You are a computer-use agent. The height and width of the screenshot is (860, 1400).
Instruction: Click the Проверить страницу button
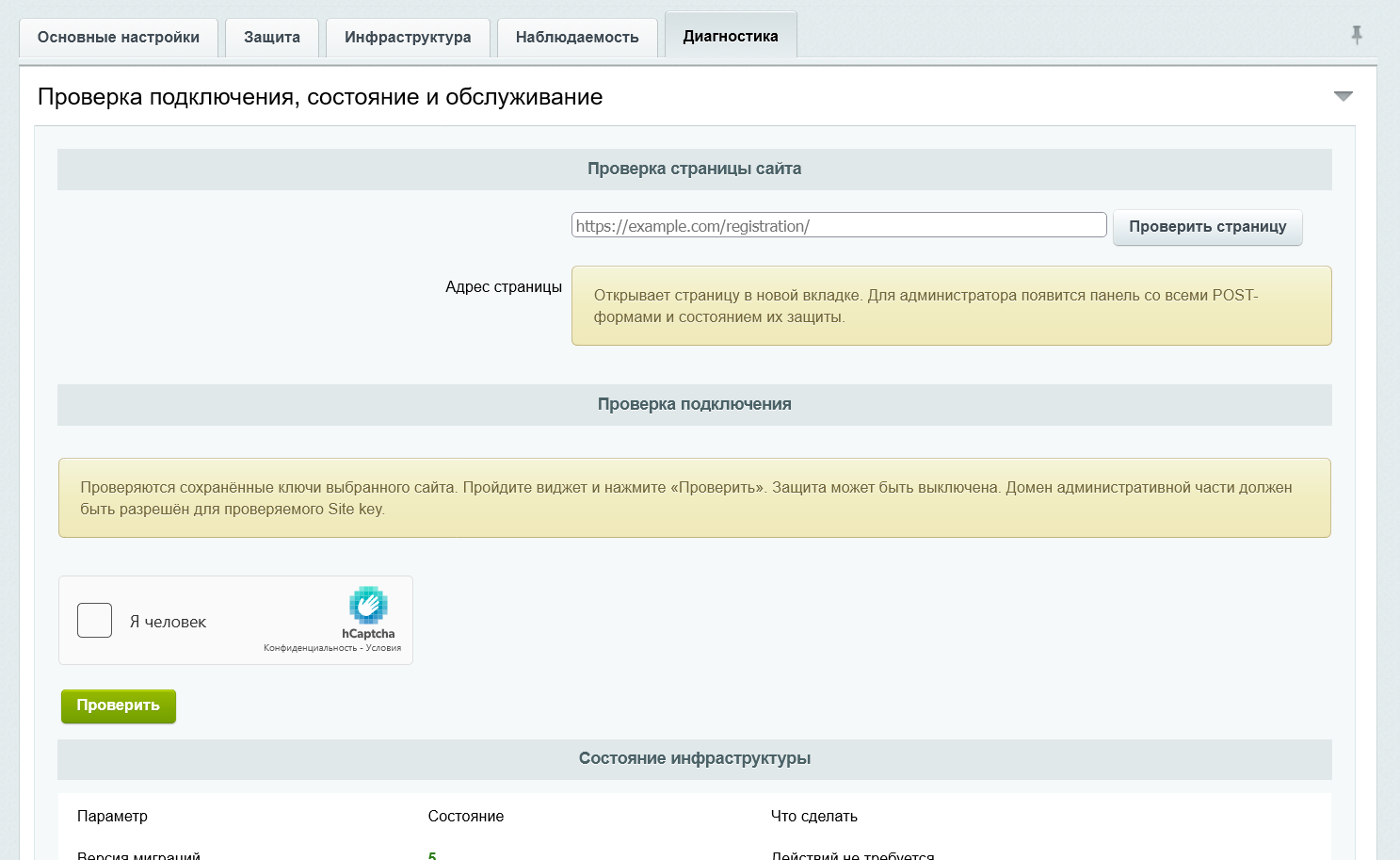click(1208, 227)
